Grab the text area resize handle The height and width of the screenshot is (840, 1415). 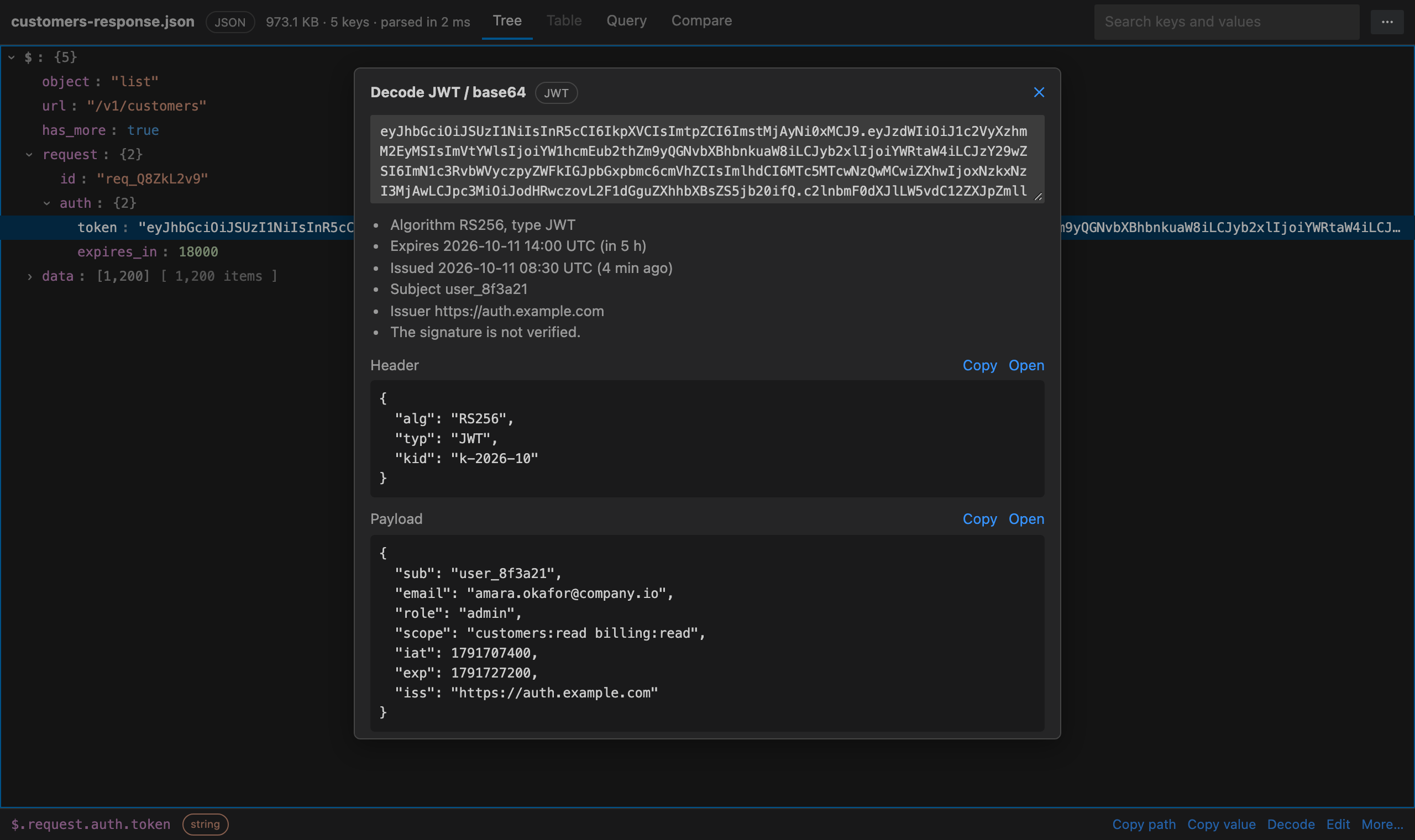(1038, 196)
